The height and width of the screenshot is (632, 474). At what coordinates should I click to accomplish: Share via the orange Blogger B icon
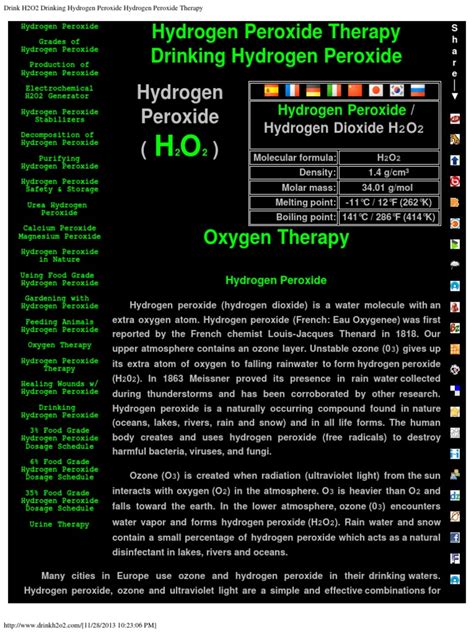click(x=455, y=202)
